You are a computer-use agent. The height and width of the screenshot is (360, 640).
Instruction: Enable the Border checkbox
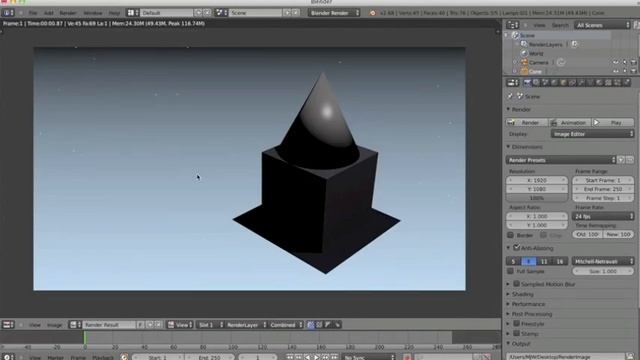coord(510,235)
